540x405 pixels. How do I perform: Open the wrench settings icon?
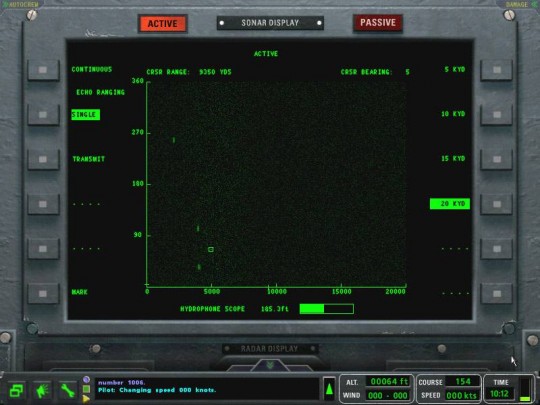pyautogui.click(x=67, y=390)
